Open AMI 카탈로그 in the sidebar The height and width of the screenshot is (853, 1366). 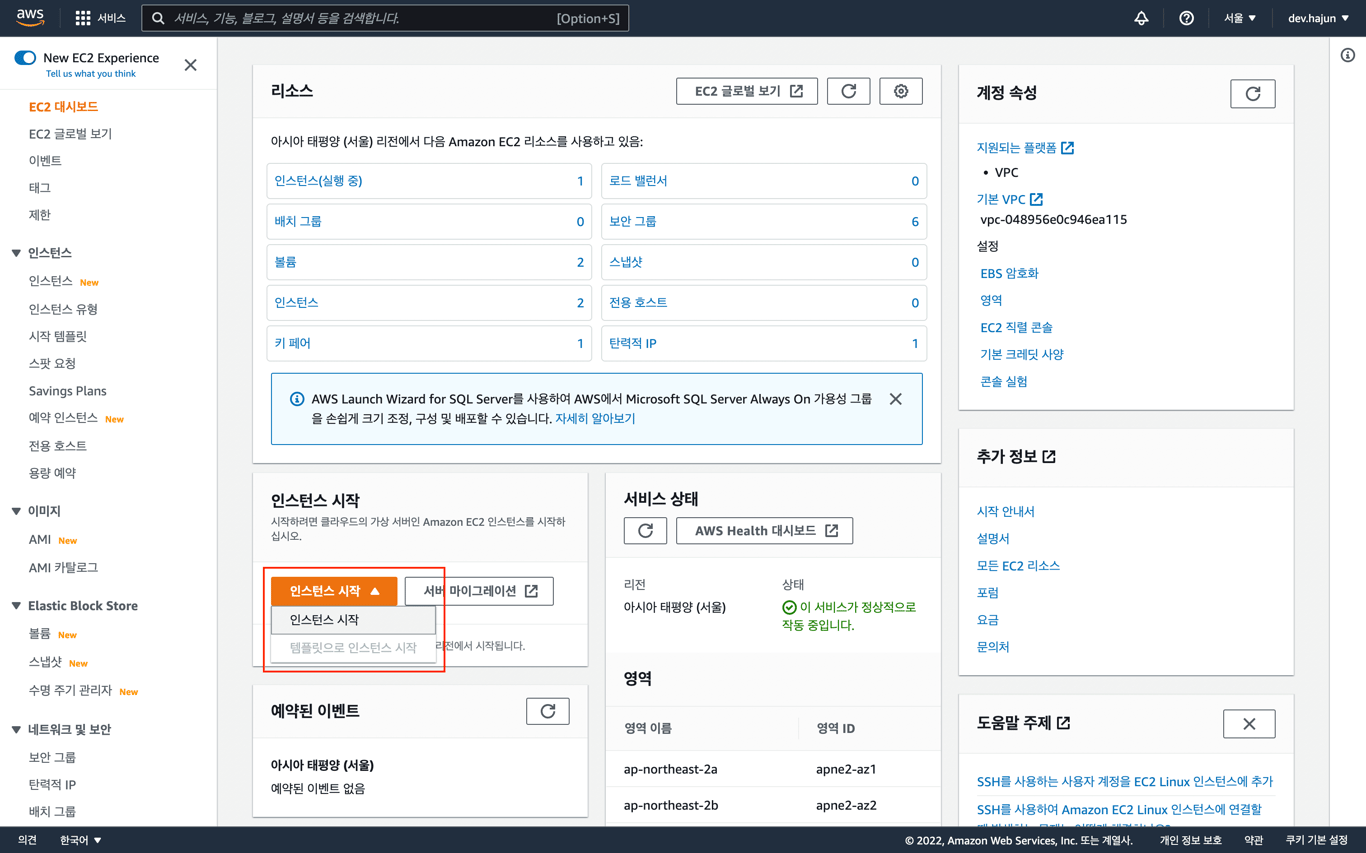click(x=63, y=567)
